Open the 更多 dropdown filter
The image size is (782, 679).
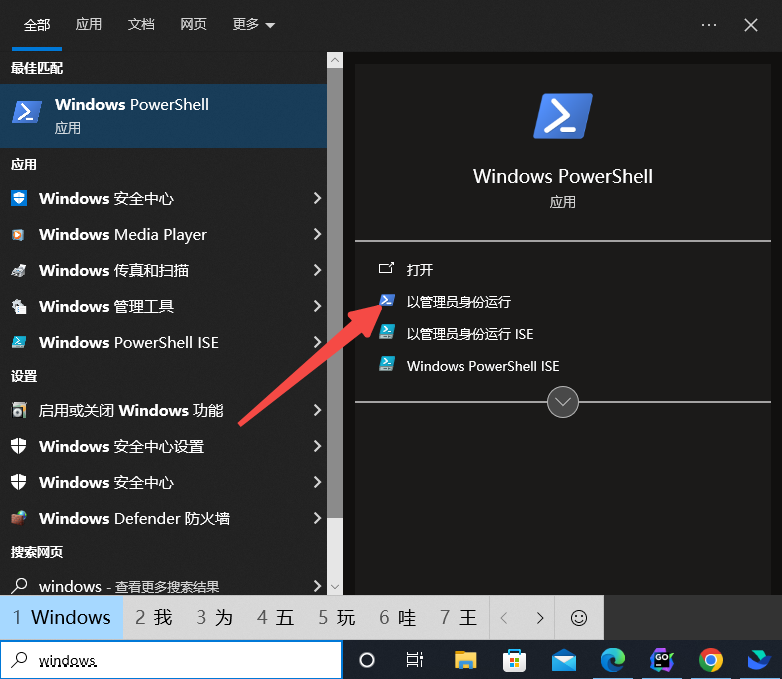(253, 24)
